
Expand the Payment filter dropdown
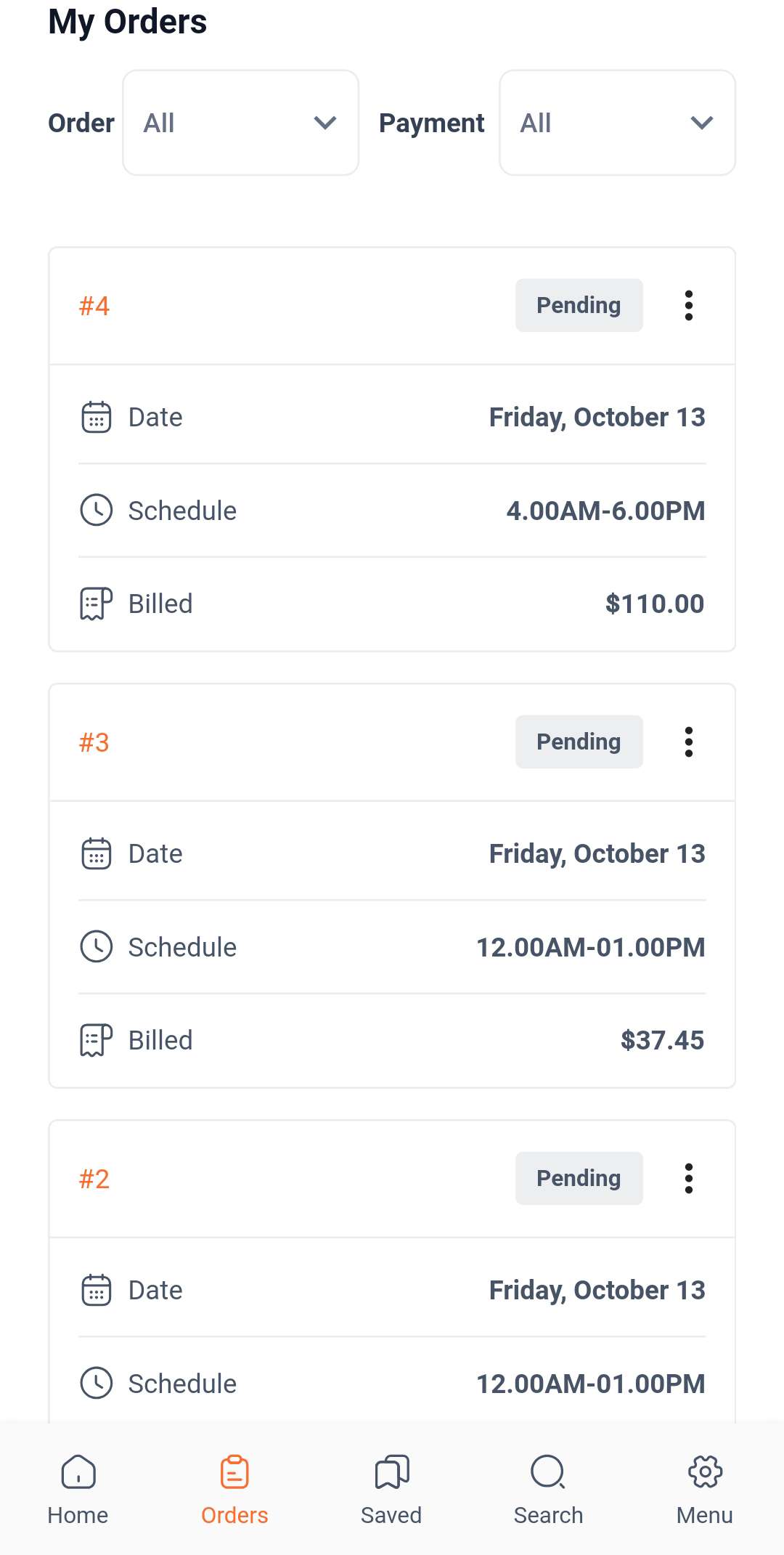pyautogui.click(x=617, y=123)
